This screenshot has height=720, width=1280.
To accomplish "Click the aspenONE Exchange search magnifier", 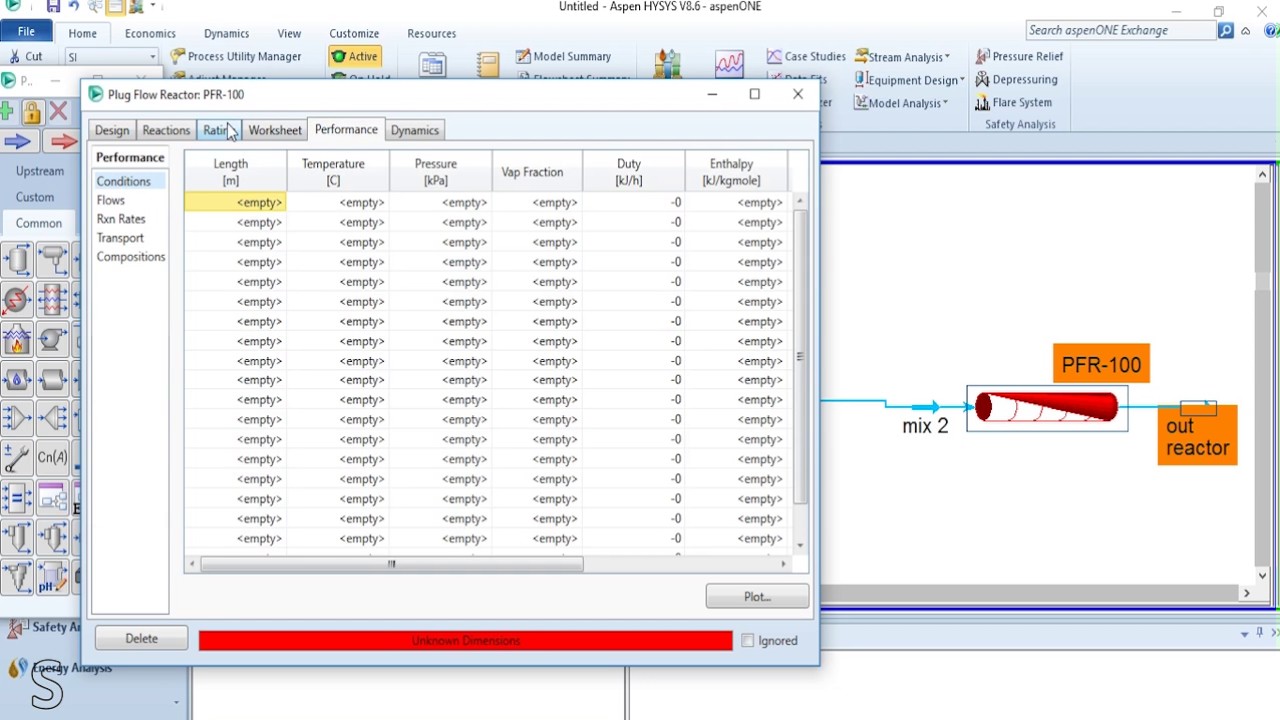I will coord(1225,31).
